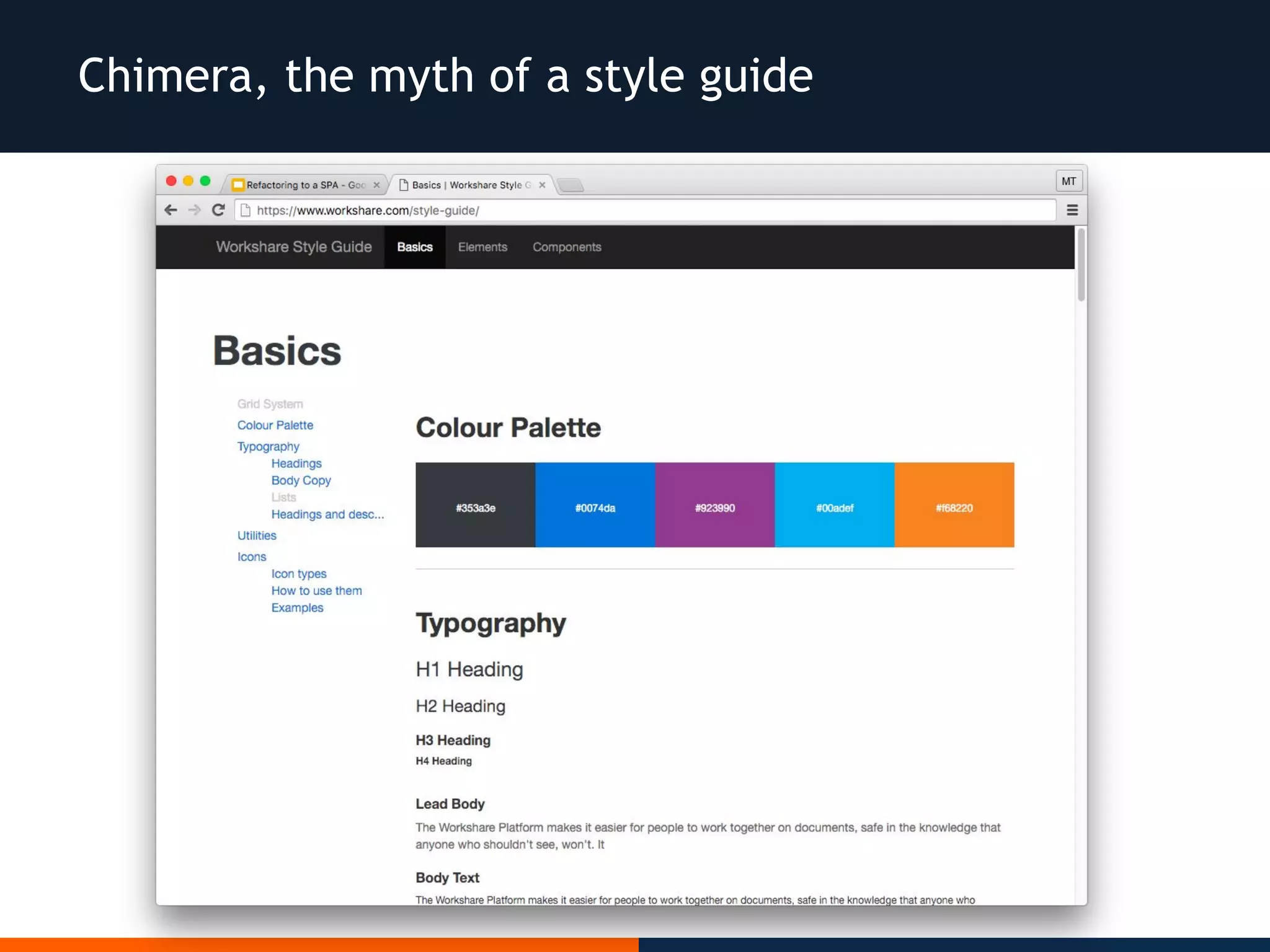
Task: Click the MT profile button
Action: pos(1068,182)
